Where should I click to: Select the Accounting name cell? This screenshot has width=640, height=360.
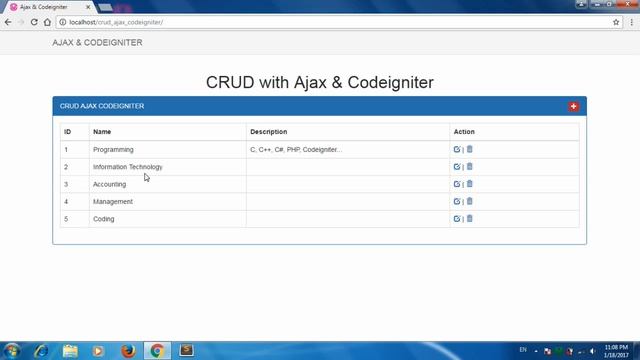tap(168, 184)
